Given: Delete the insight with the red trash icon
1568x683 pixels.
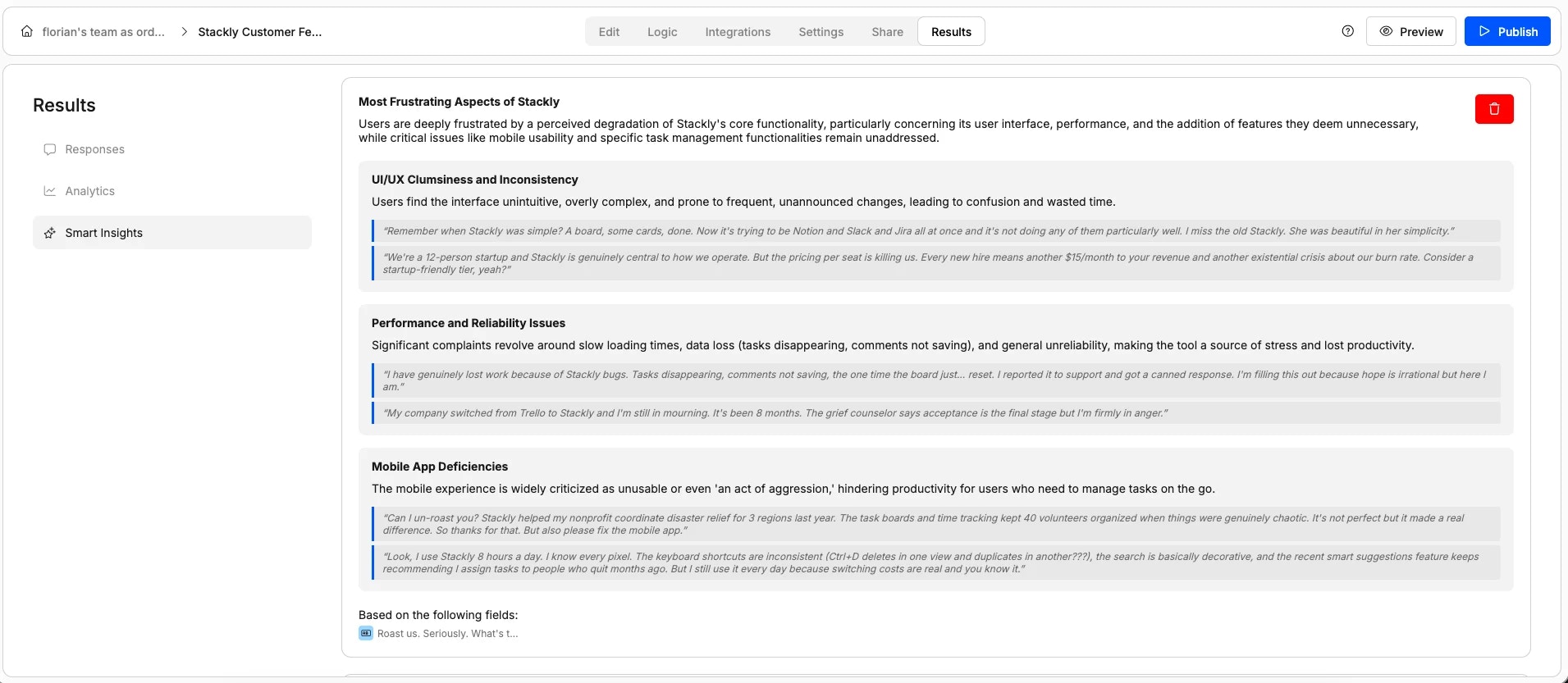Looking at the screenshot, I should click(x=1493, y=108).
